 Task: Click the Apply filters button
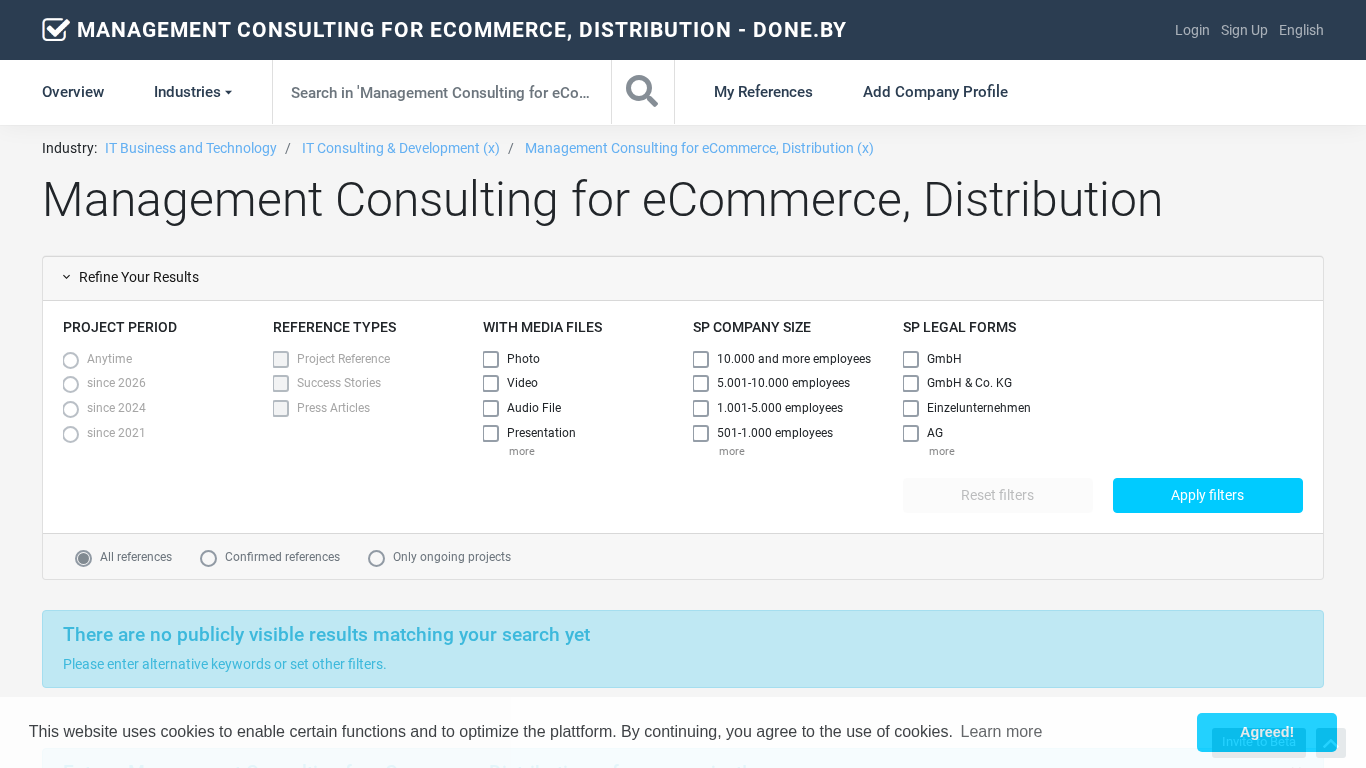[x=1207, y=495]
